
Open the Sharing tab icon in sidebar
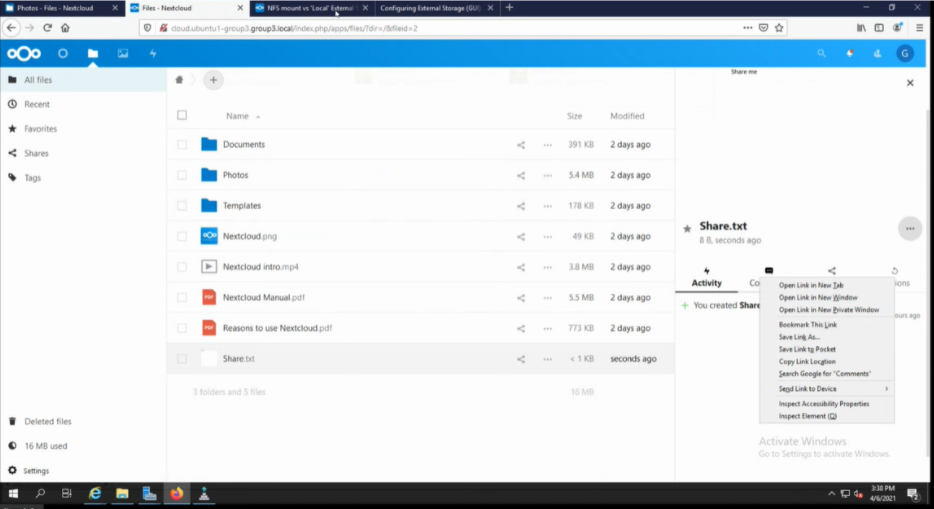832,271
